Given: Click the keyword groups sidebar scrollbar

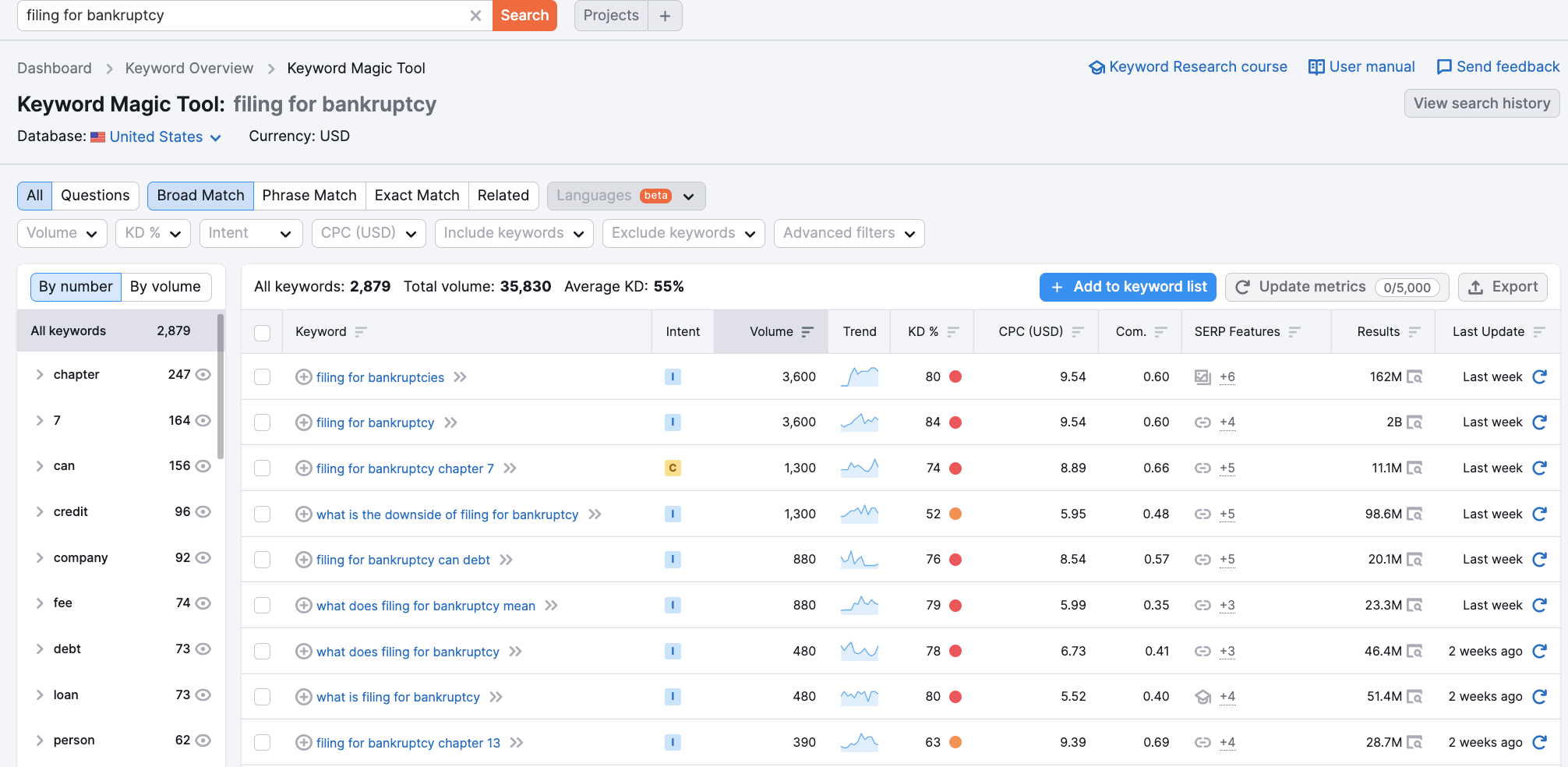Looking at the screenshot, I should click(221, 387).
